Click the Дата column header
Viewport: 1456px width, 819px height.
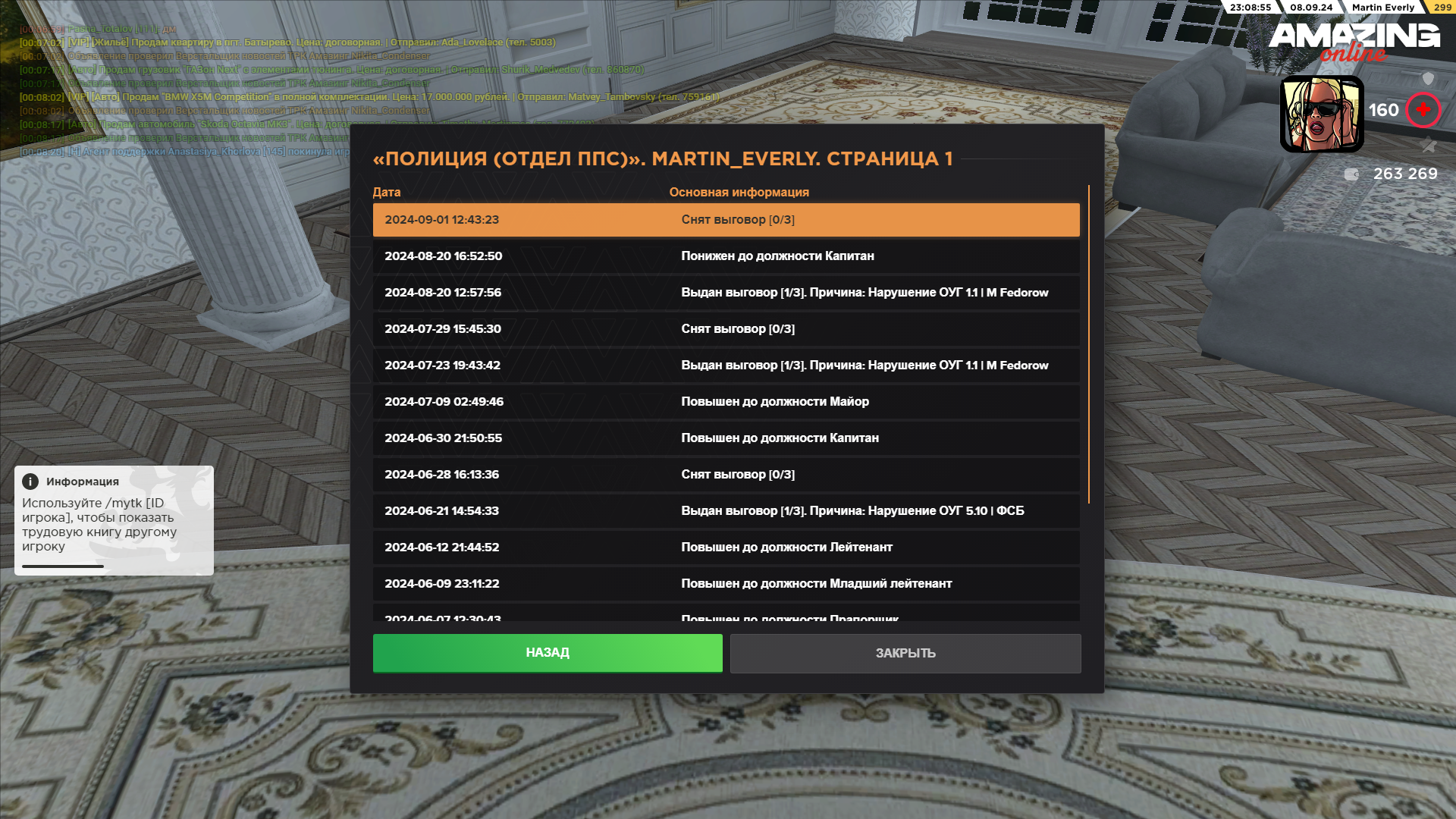point(387,193)
